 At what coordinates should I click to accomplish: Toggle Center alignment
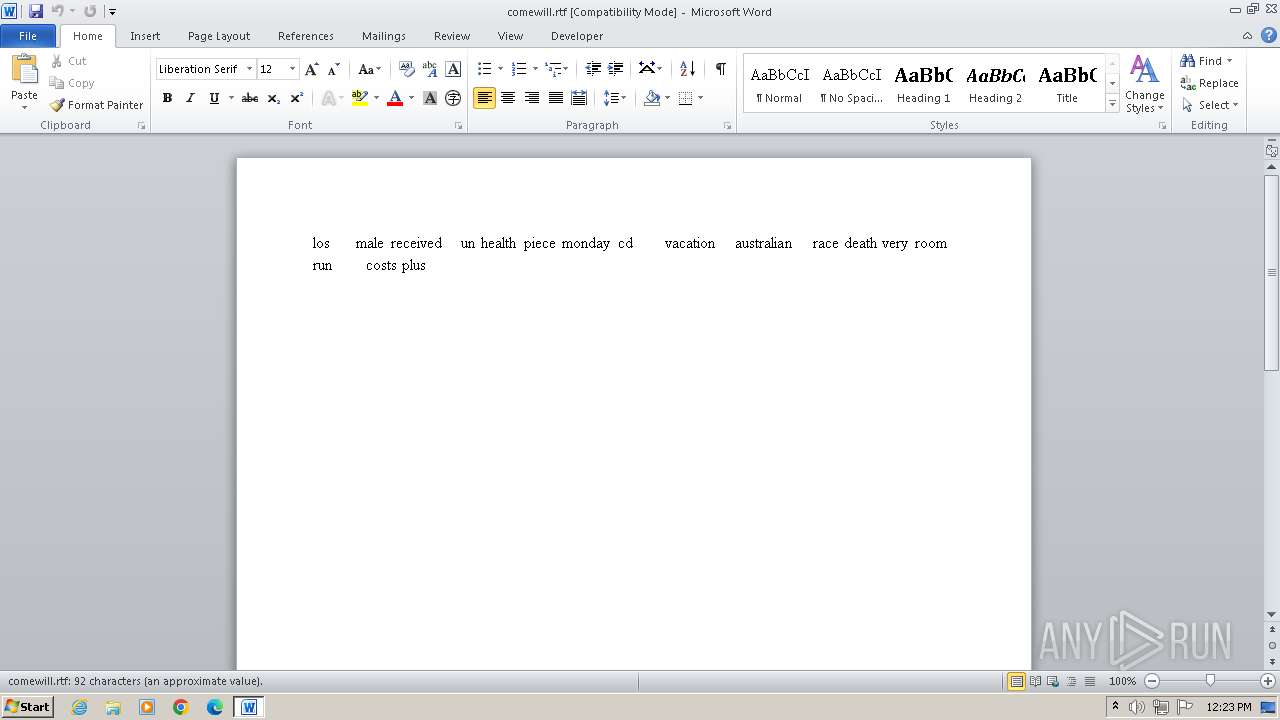[508, 98]
